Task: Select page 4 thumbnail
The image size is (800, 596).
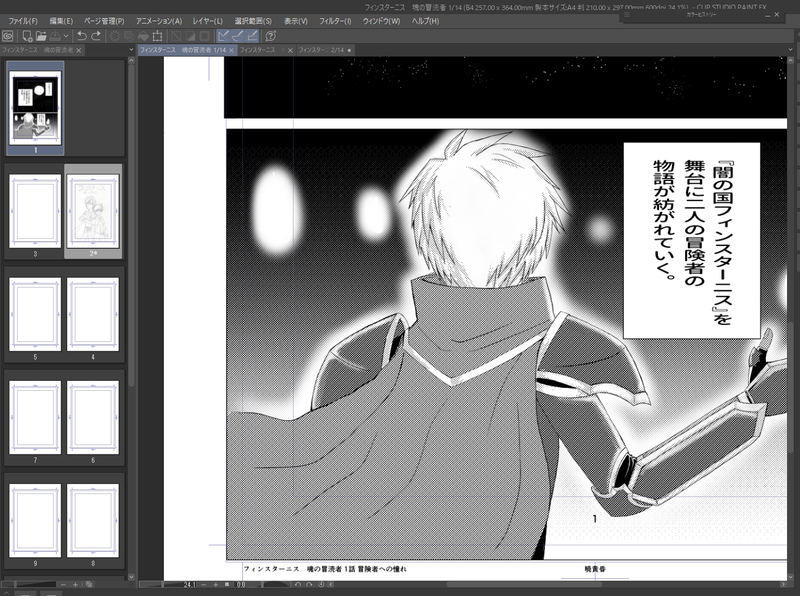Action: point(93,314)
